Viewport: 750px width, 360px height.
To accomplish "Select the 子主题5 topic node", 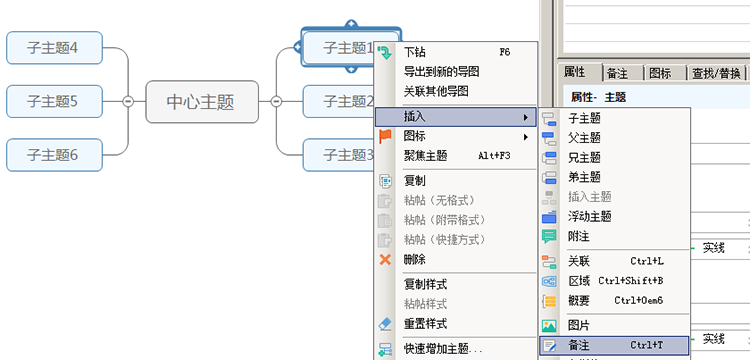I will coord(54,101).
